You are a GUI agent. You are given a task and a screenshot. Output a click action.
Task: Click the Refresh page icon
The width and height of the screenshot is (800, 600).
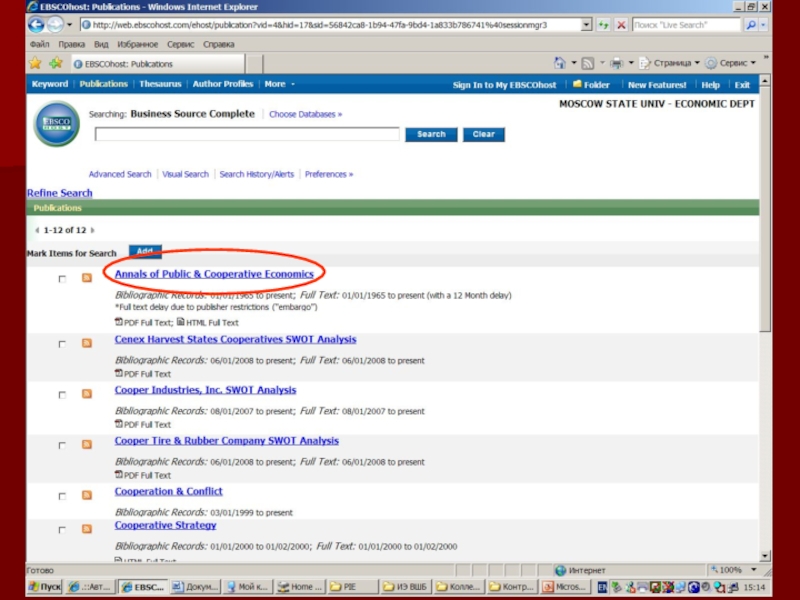tap(603, 24)
